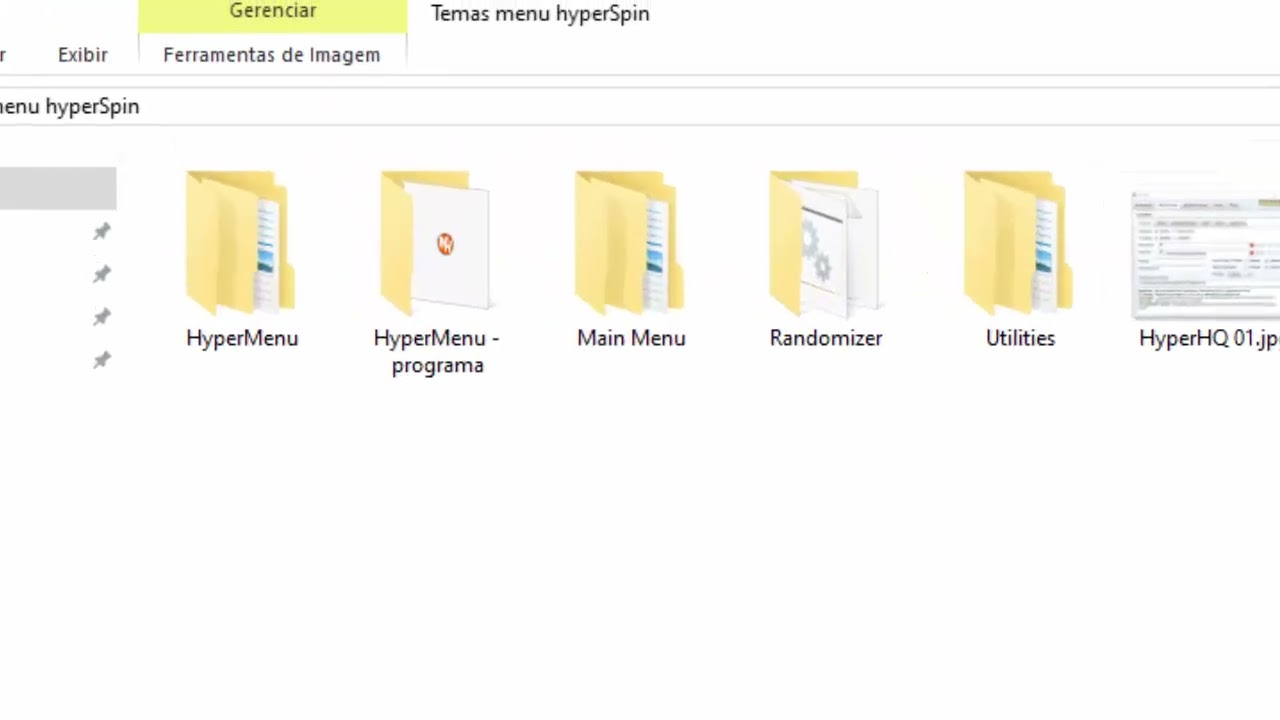Viewport: 1280px width, 720px height.
Task: Select the highlighted quick access item in sidebar
Action: 58,188
